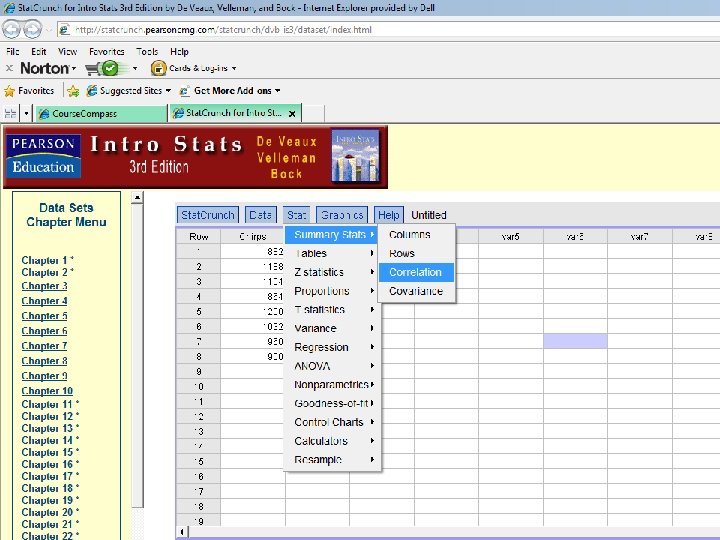Click the Norton shopping cart safe icon
This screenshot has height=540, width=720.
click(102, 68)
